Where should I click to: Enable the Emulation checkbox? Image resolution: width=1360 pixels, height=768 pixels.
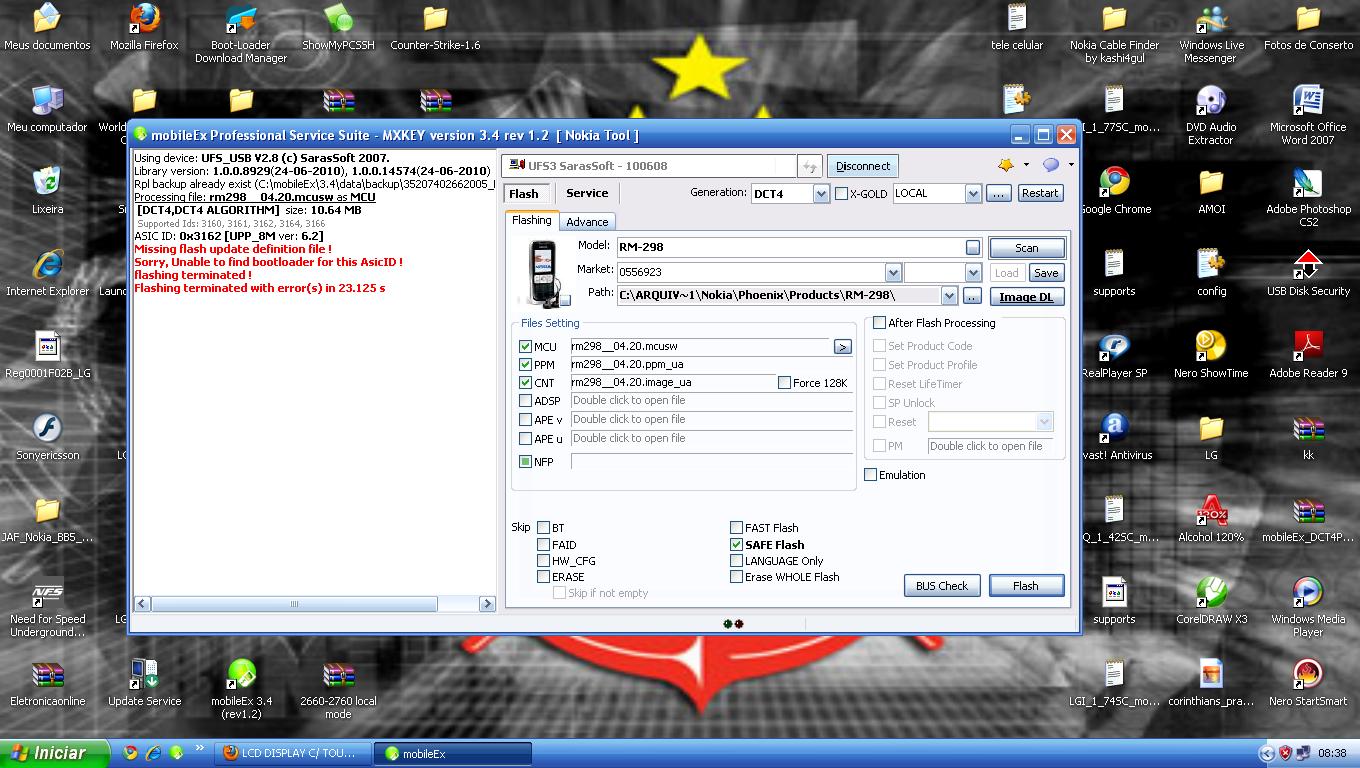point(870,475)
